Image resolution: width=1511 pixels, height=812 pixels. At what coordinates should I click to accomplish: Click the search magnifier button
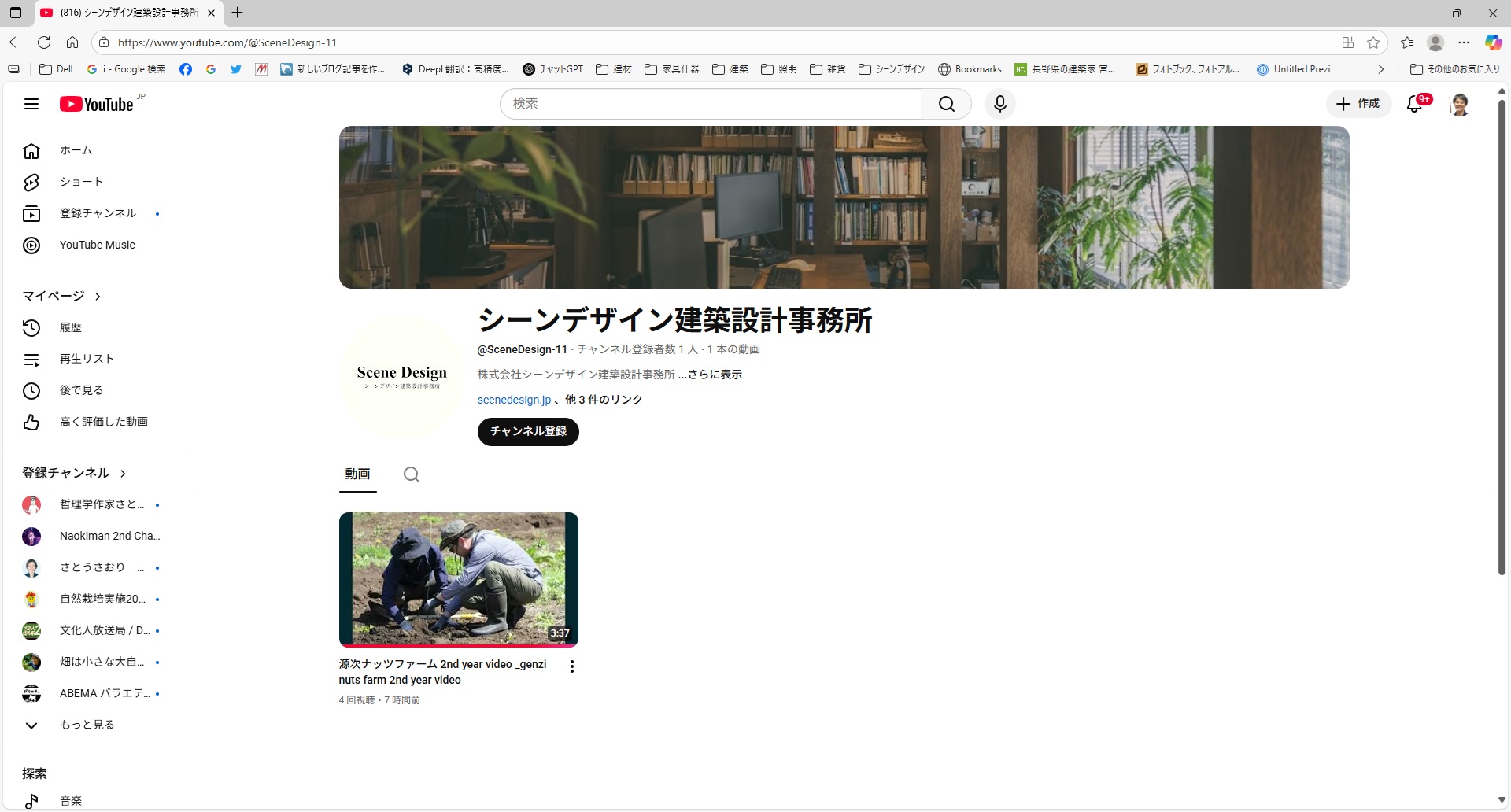946,104
